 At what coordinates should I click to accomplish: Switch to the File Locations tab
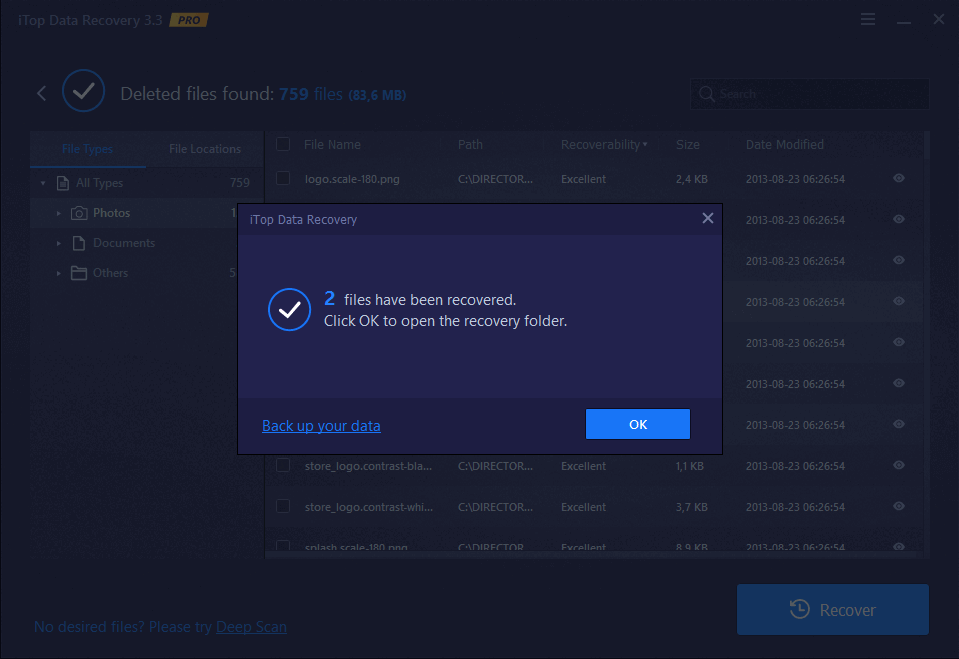pos(205,149)
